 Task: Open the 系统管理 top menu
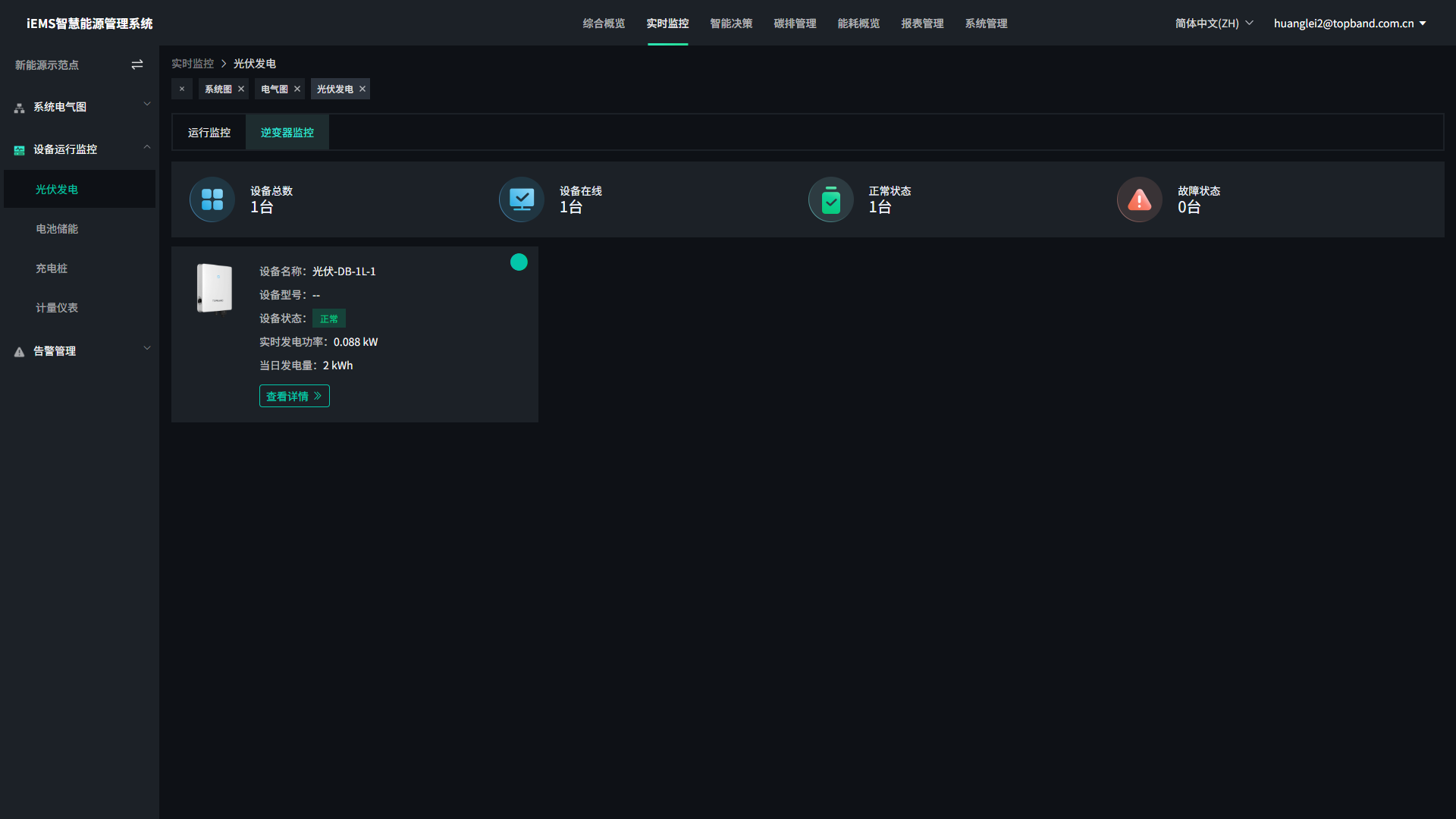click(987, 24)
